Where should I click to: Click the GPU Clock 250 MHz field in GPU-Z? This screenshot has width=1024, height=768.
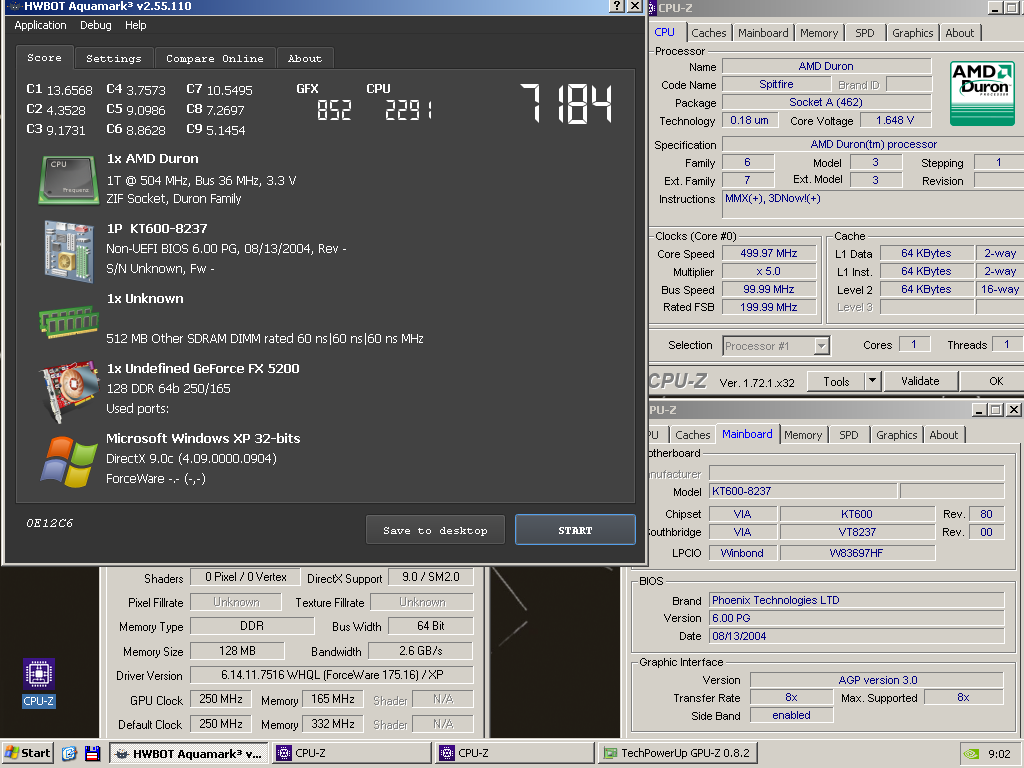click(221, 699)
